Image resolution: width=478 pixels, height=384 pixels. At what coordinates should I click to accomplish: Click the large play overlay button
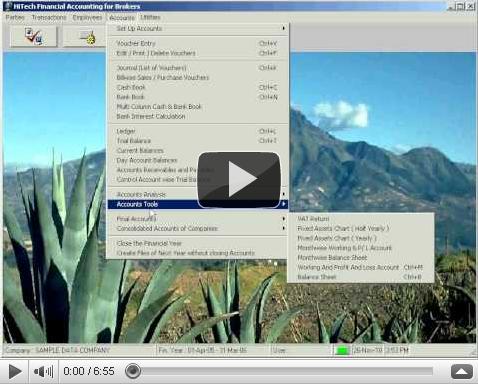tap(239, 180)
